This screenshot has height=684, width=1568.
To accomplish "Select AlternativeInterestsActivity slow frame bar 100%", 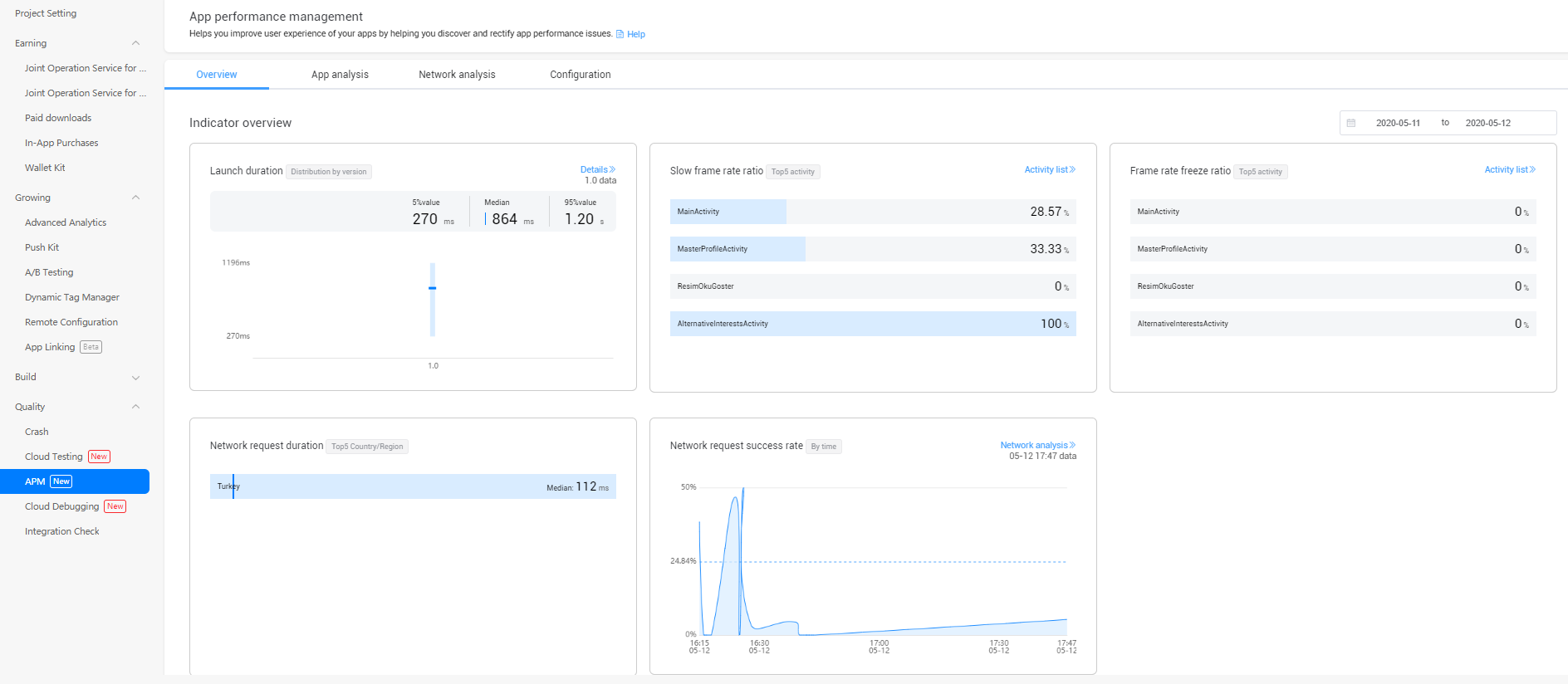I will point(873,324).
